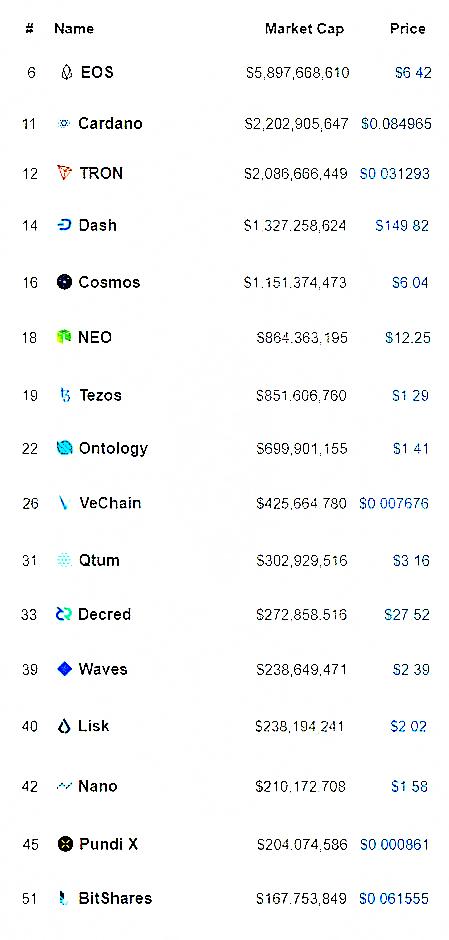The image size is (449, 940).
Task: Click the blue Dash logo icon
Action: click(x=64, y=225)
